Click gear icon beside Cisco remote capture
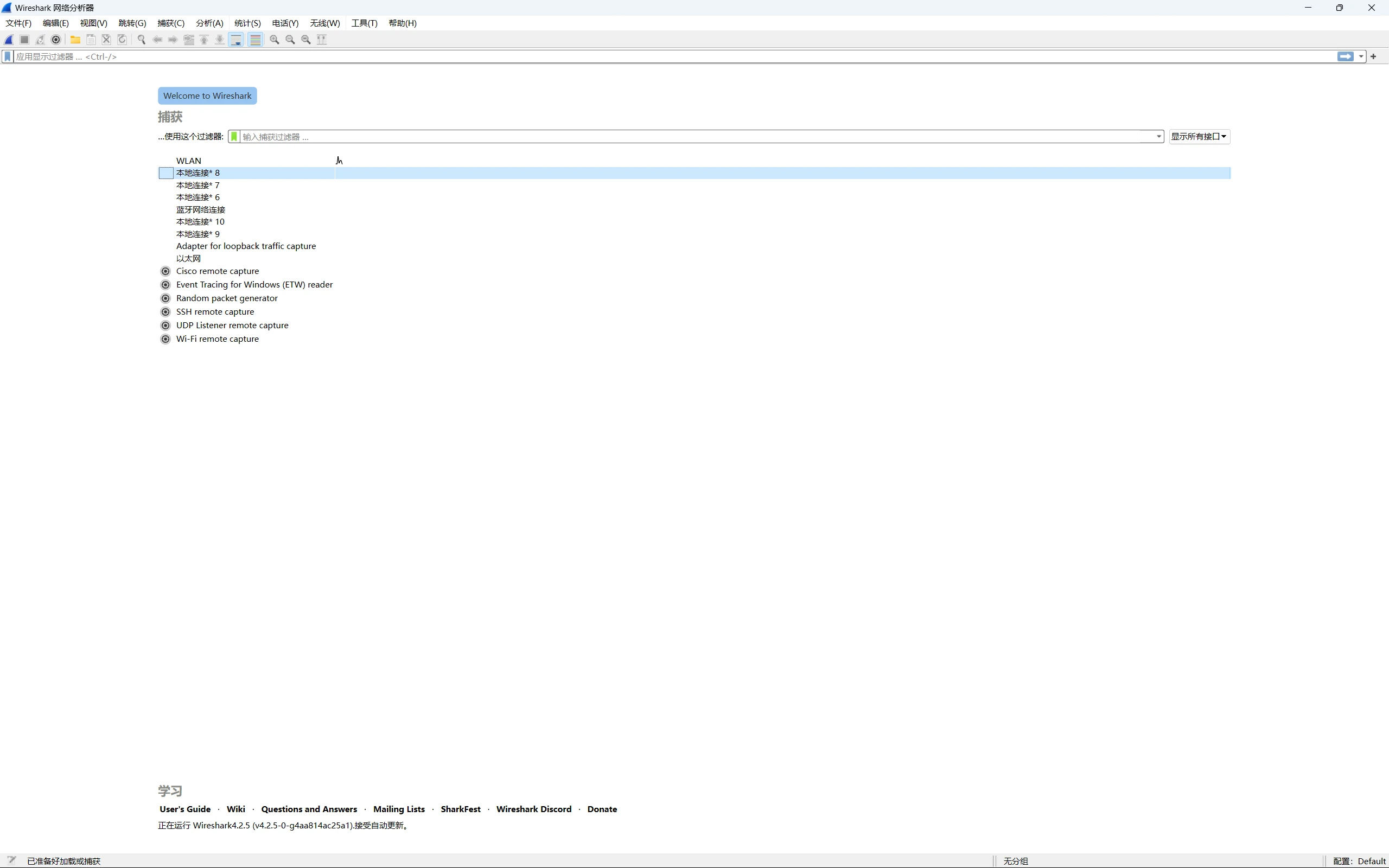Screen dimensions: 1389x868 point(165,271)
